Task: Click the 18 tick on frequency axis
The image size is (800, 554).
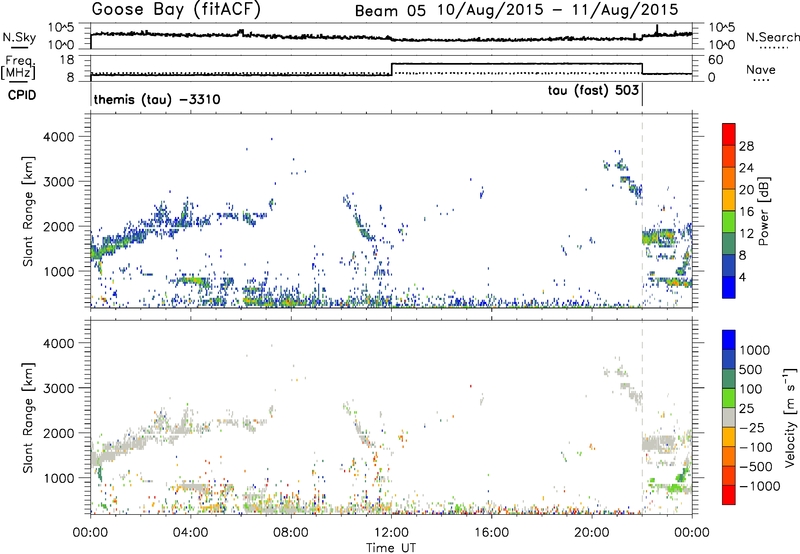Action: (67, 60)
